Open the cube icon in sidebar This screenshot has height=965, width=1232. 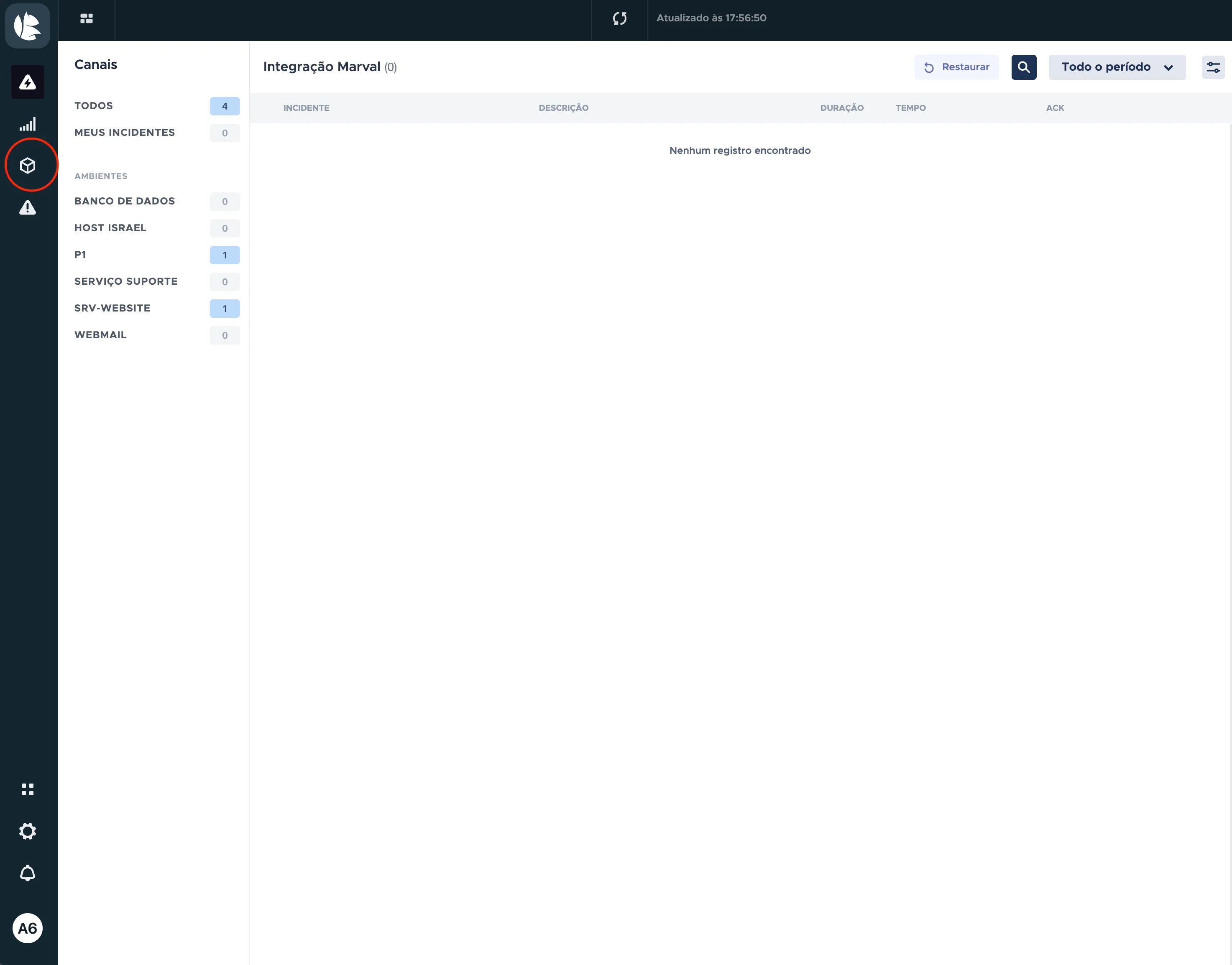click(x=28, y=166)
